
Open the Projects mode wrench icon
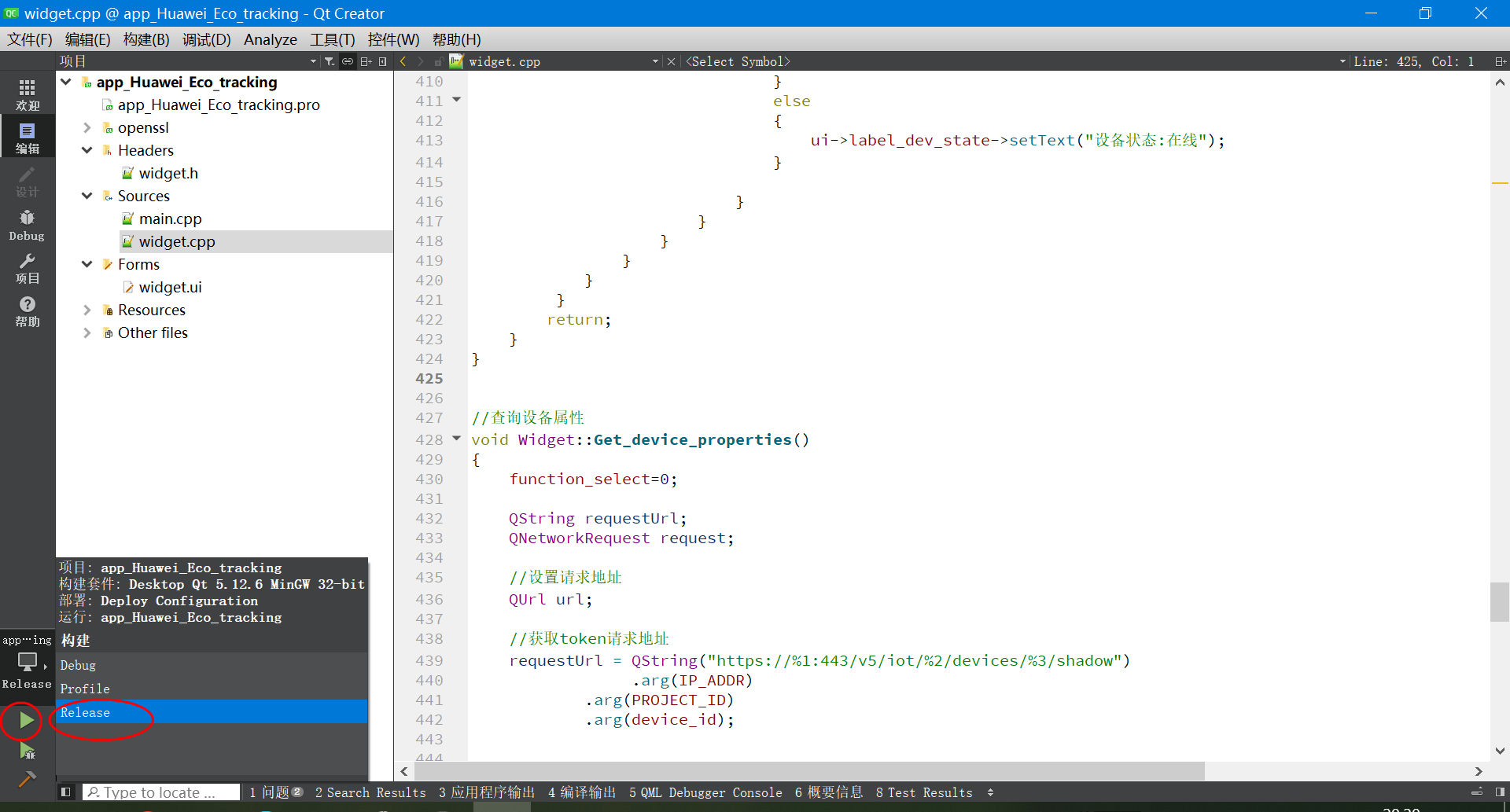click(28, 268)
